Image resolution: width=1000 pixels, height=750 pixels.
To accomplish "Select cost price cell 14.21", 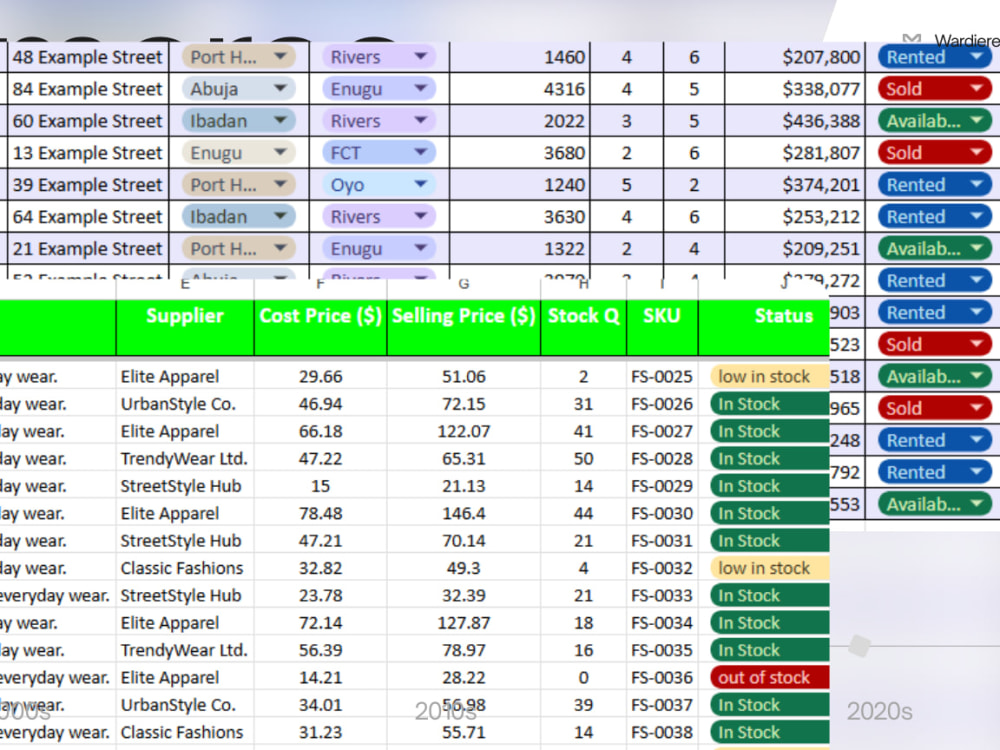I will click(320, 677).
